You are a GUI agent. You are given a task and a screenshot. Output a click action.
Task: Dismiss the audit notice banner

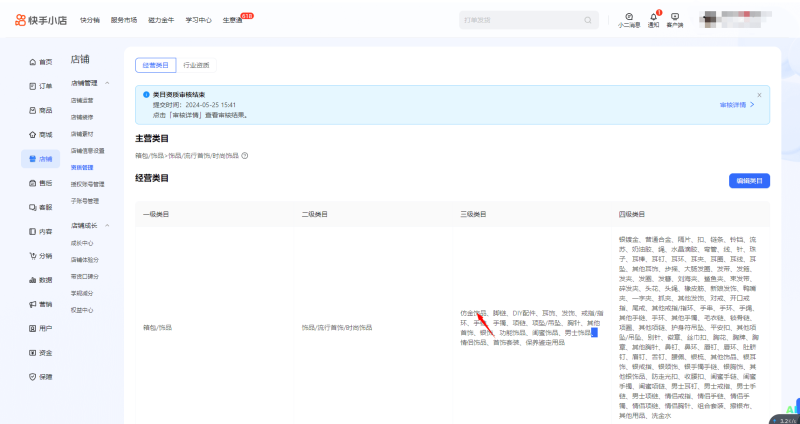point(759,95)
